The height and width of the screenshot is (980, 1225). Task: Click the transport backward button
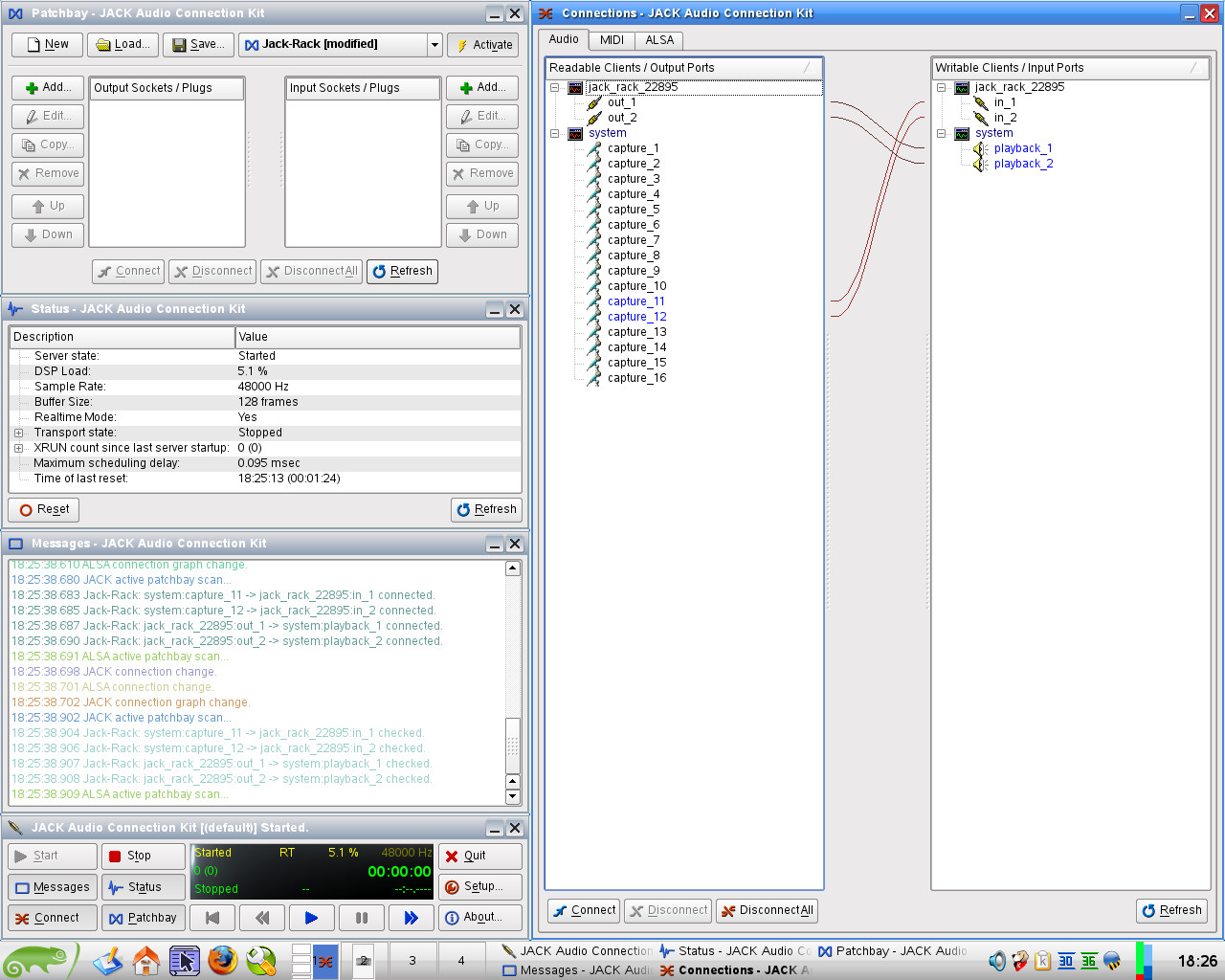[x=262, y=918]
